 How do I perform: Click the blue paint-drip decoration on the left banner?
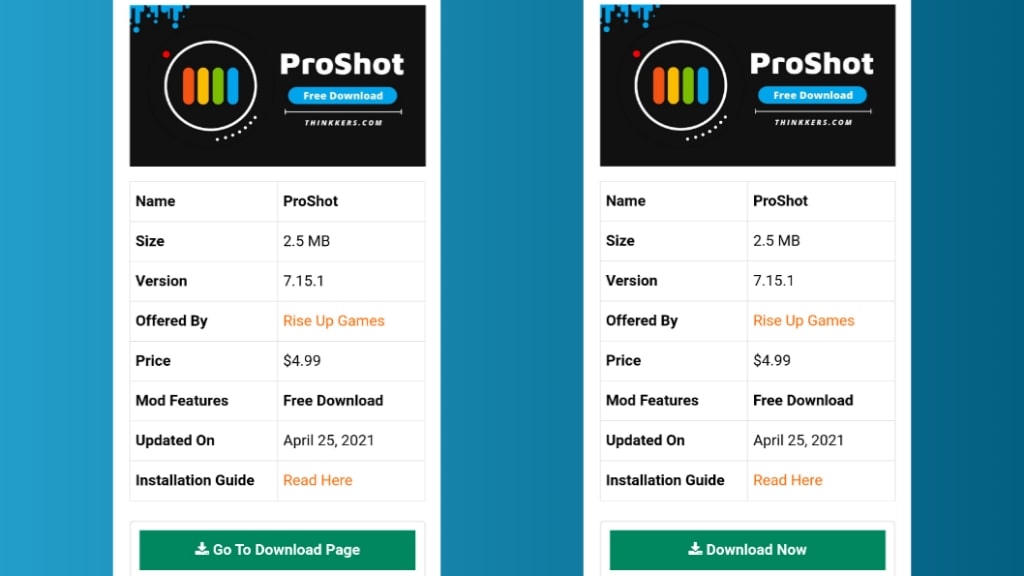157,17
